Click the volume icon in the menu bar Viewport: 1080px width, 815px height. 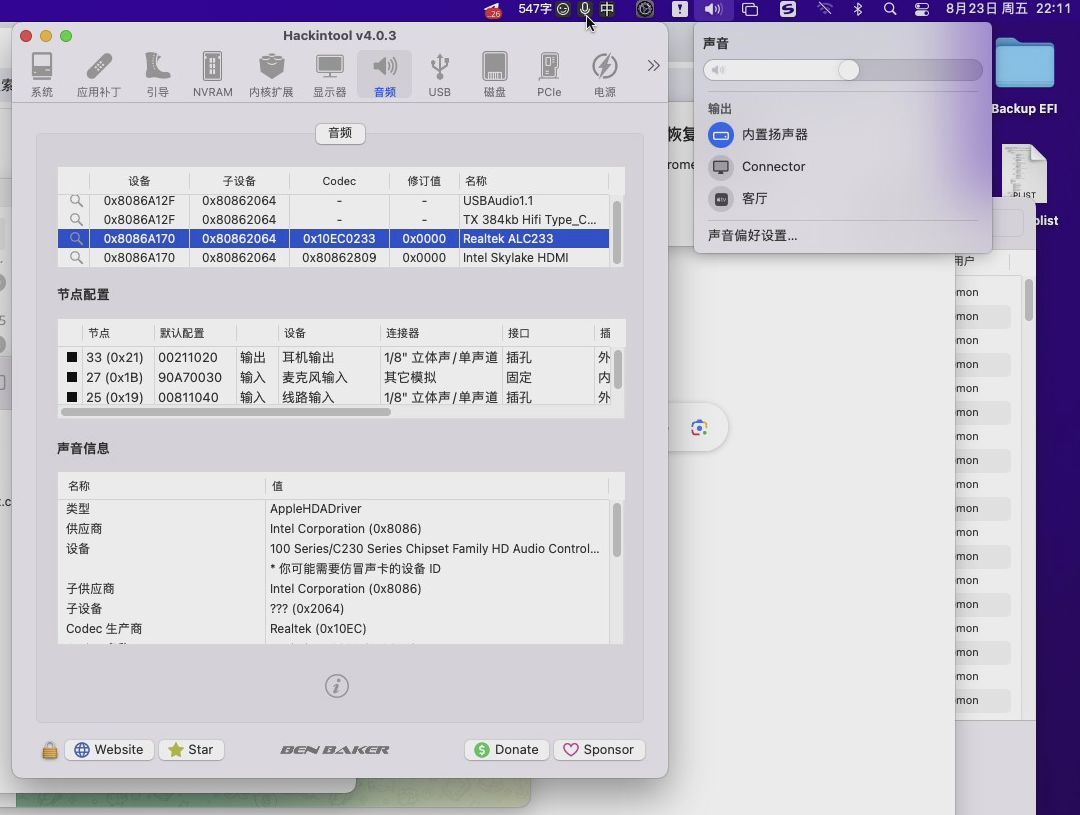coord(713,9)
